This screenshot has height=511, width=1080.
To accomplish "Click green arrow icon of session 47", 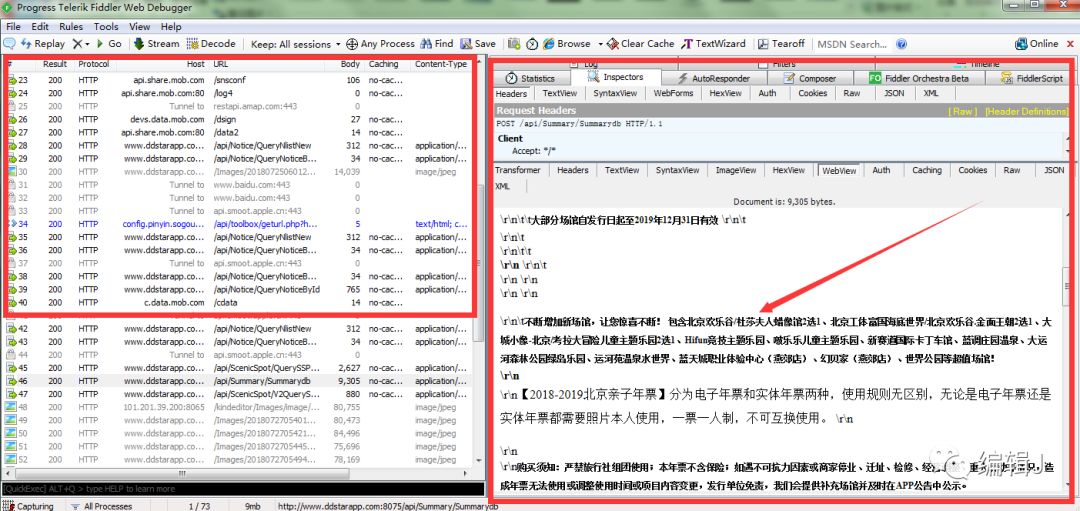I will point(12,394).
